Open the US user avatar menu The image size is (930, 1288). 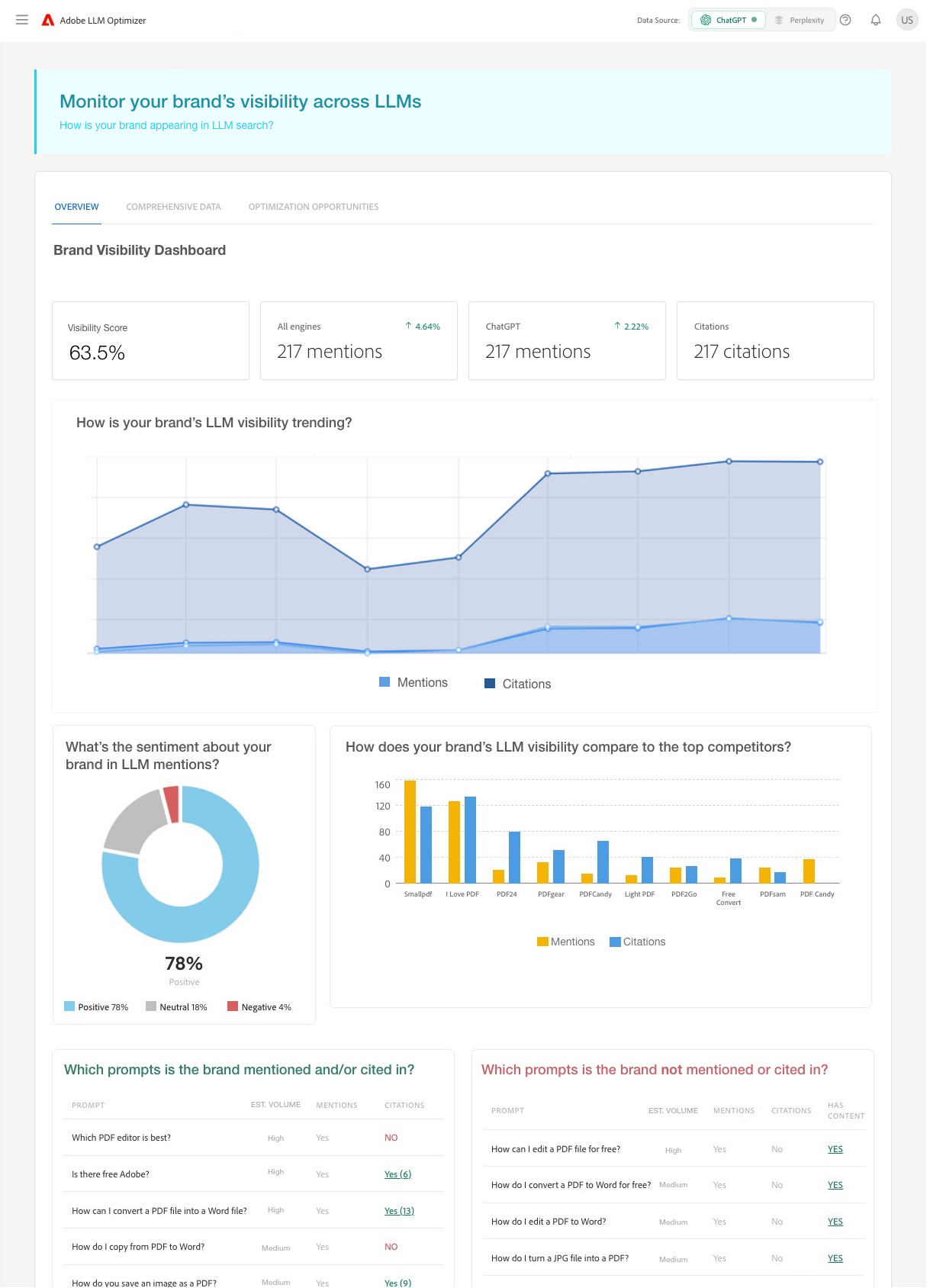click(x=906, y=20)
